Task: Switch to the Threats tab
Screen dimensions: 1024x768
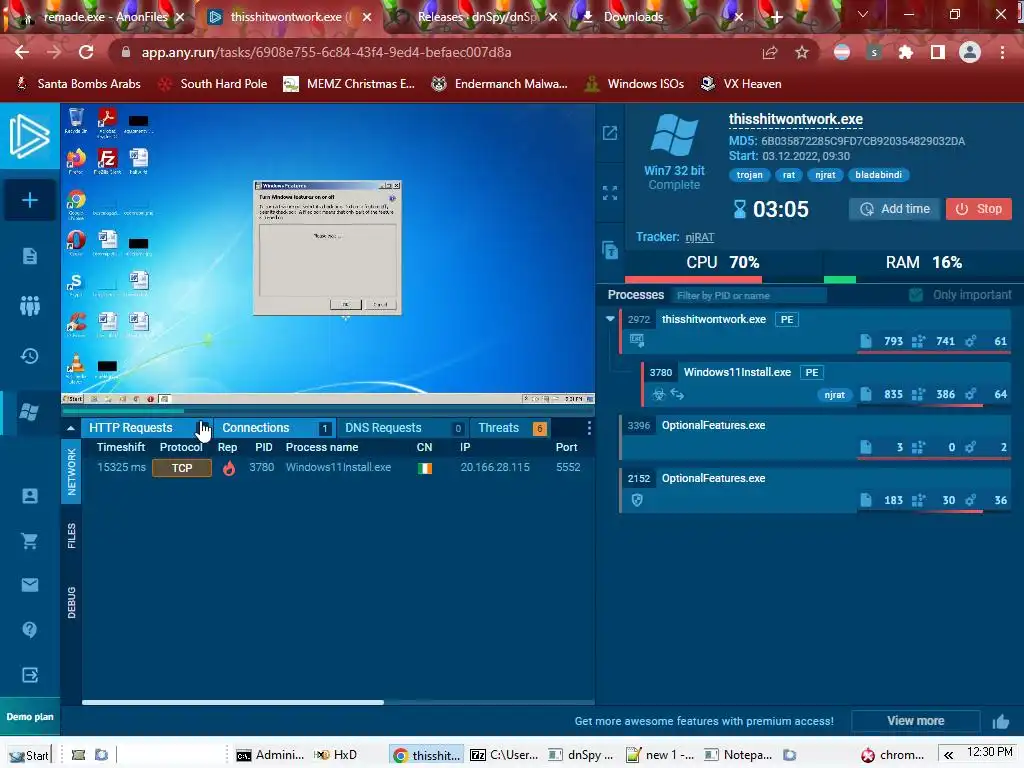Action: (x=509, y=428)
